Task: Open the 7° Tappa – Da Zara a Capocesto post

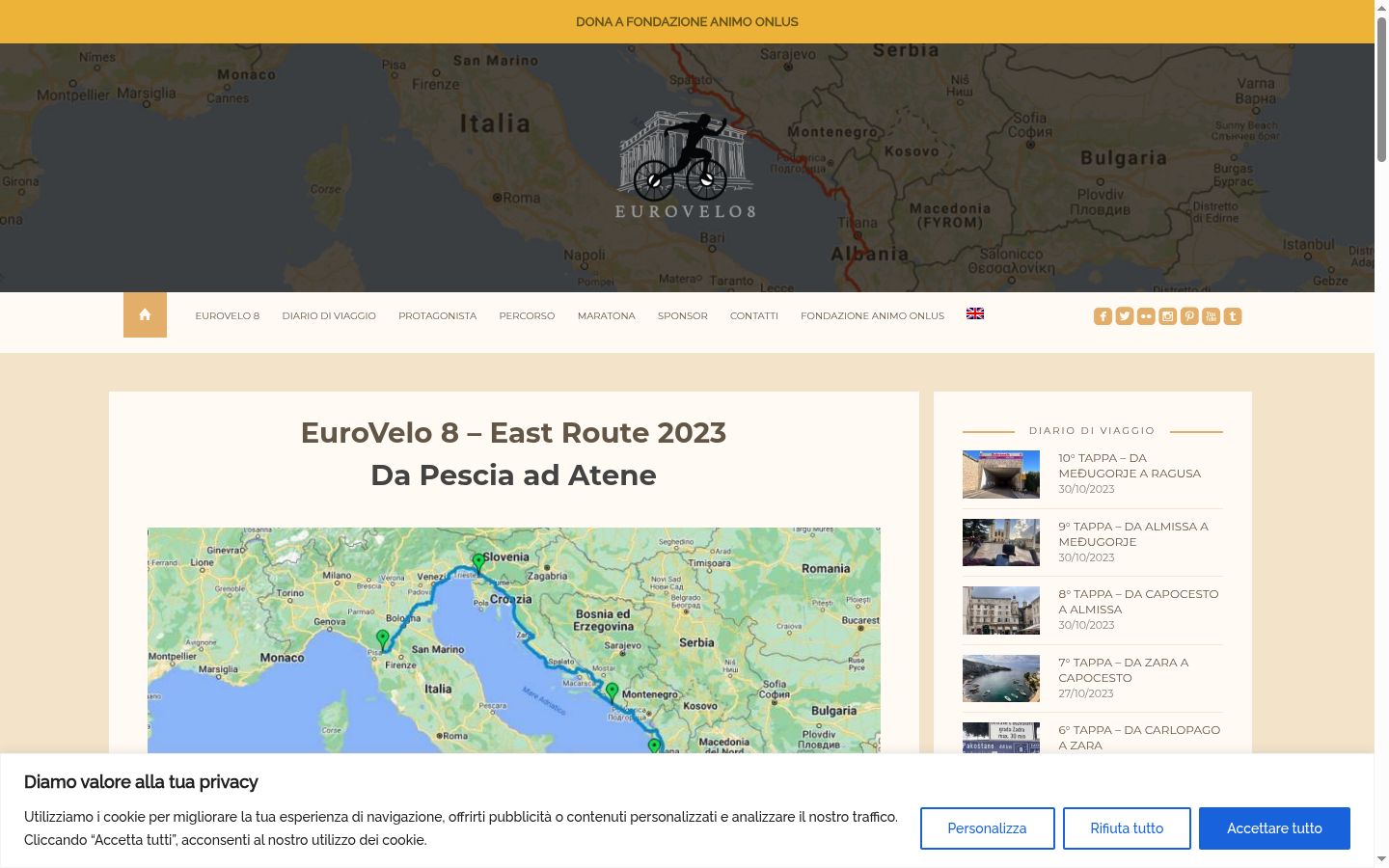Action: (x=1124, y=670)
